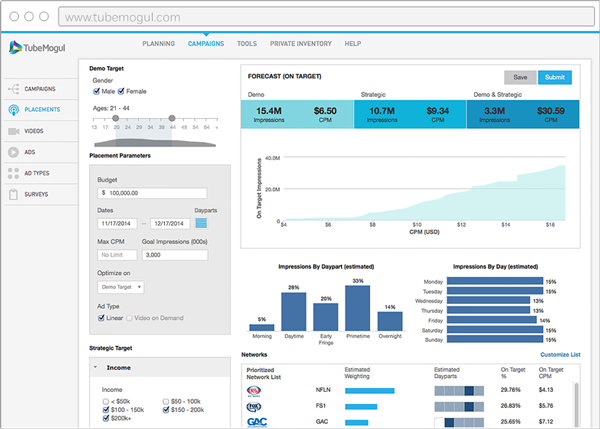
Task: Click NFLN estimated dayparts heatmap
Action: tap(459, 391)
